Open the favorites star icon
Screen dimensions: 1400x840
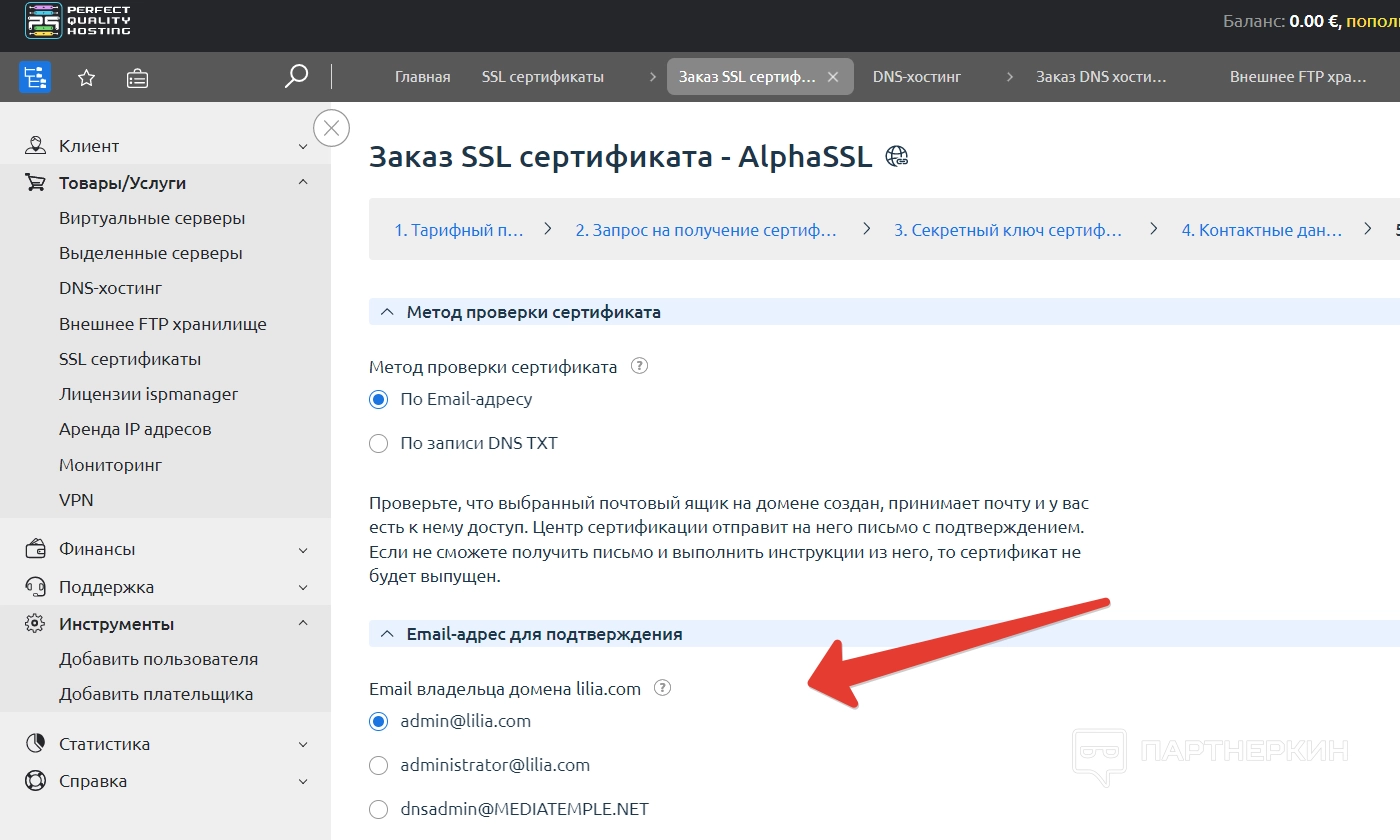coord(87,77)
